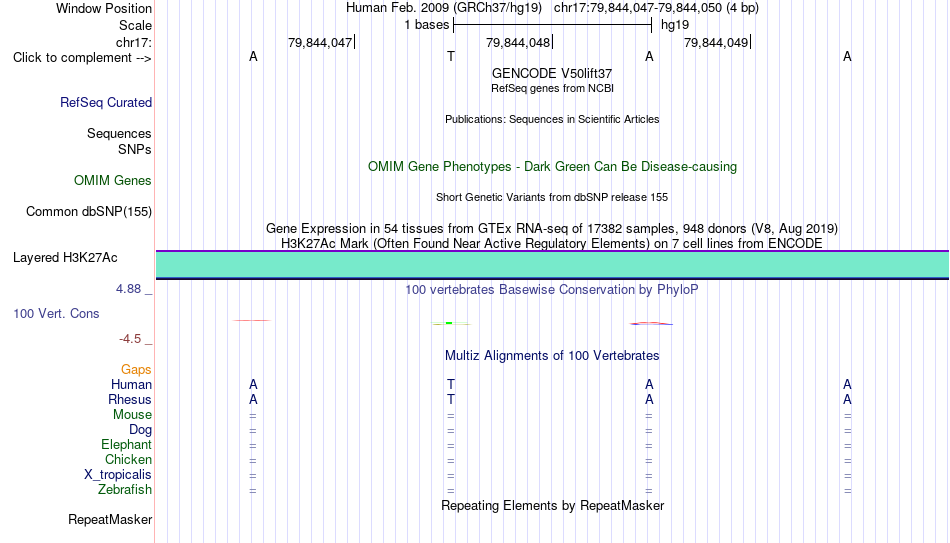
Task: Click the T base in the Human row
Action: coord(451,384)
